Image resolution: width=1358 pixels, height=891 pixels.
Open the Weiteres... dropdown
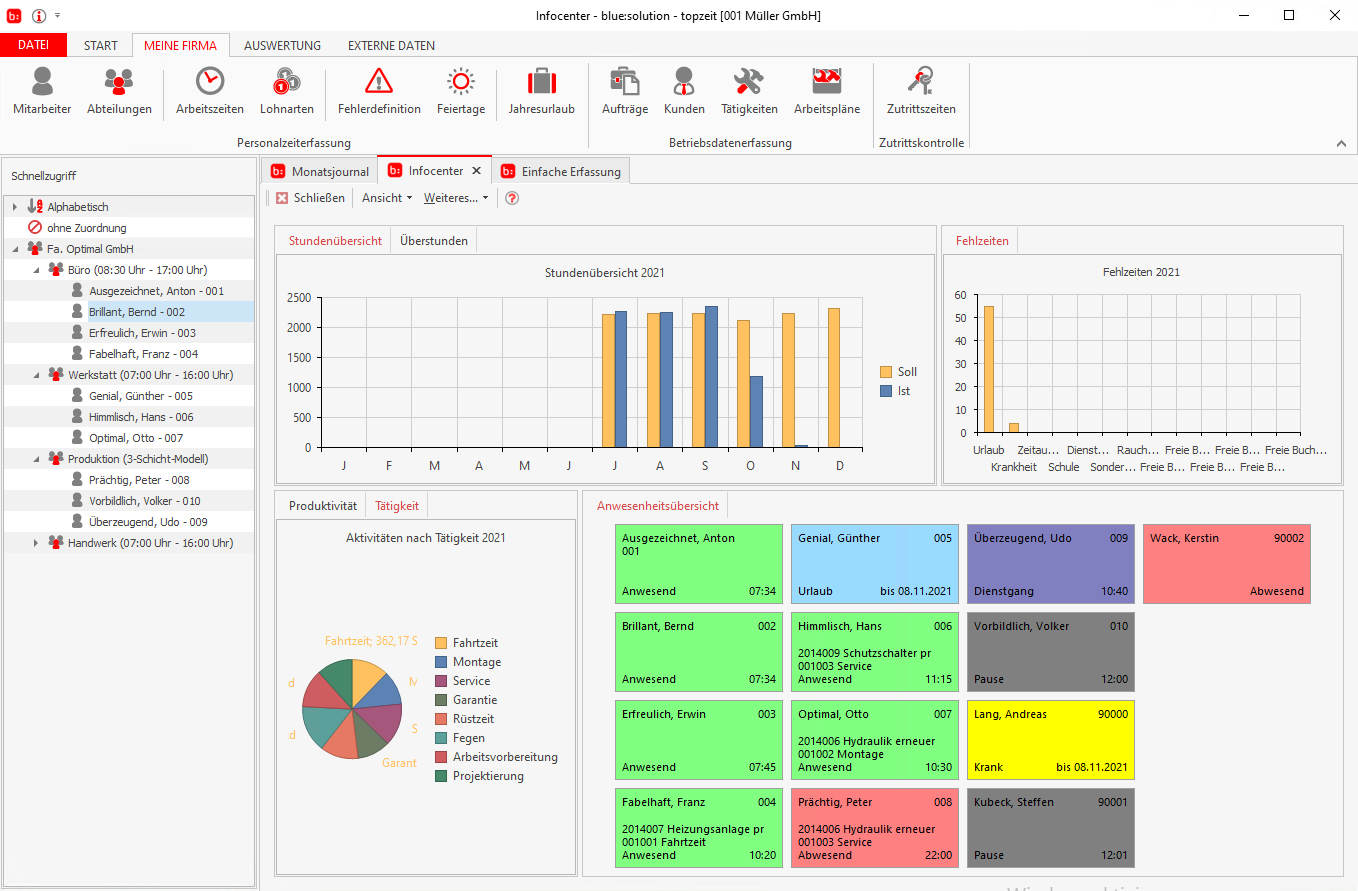[456, 198]
